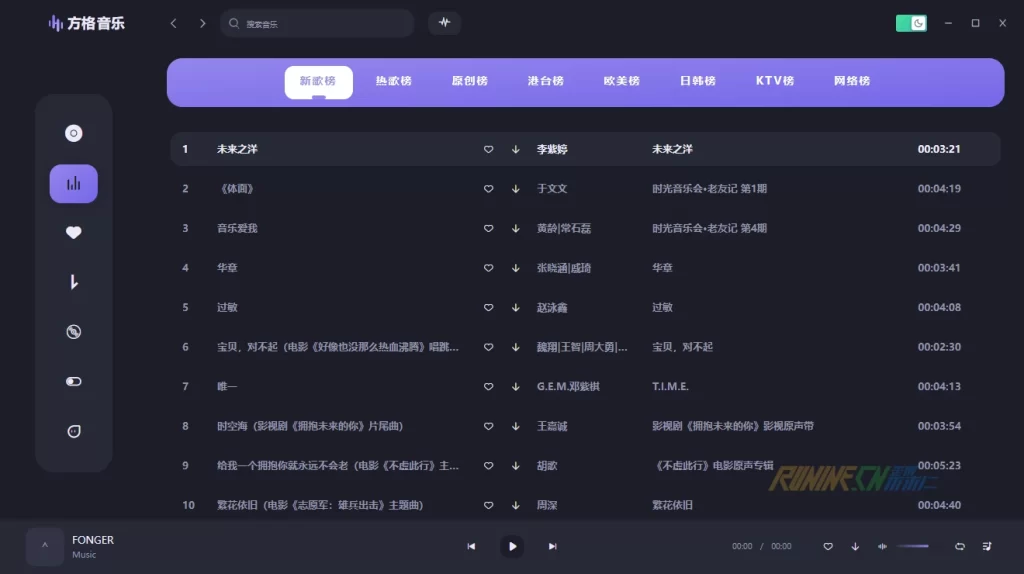Go back using the left chevron arrow
Image resolution: width=1024 pixels, height=574 pixels.
click(173, 23)
